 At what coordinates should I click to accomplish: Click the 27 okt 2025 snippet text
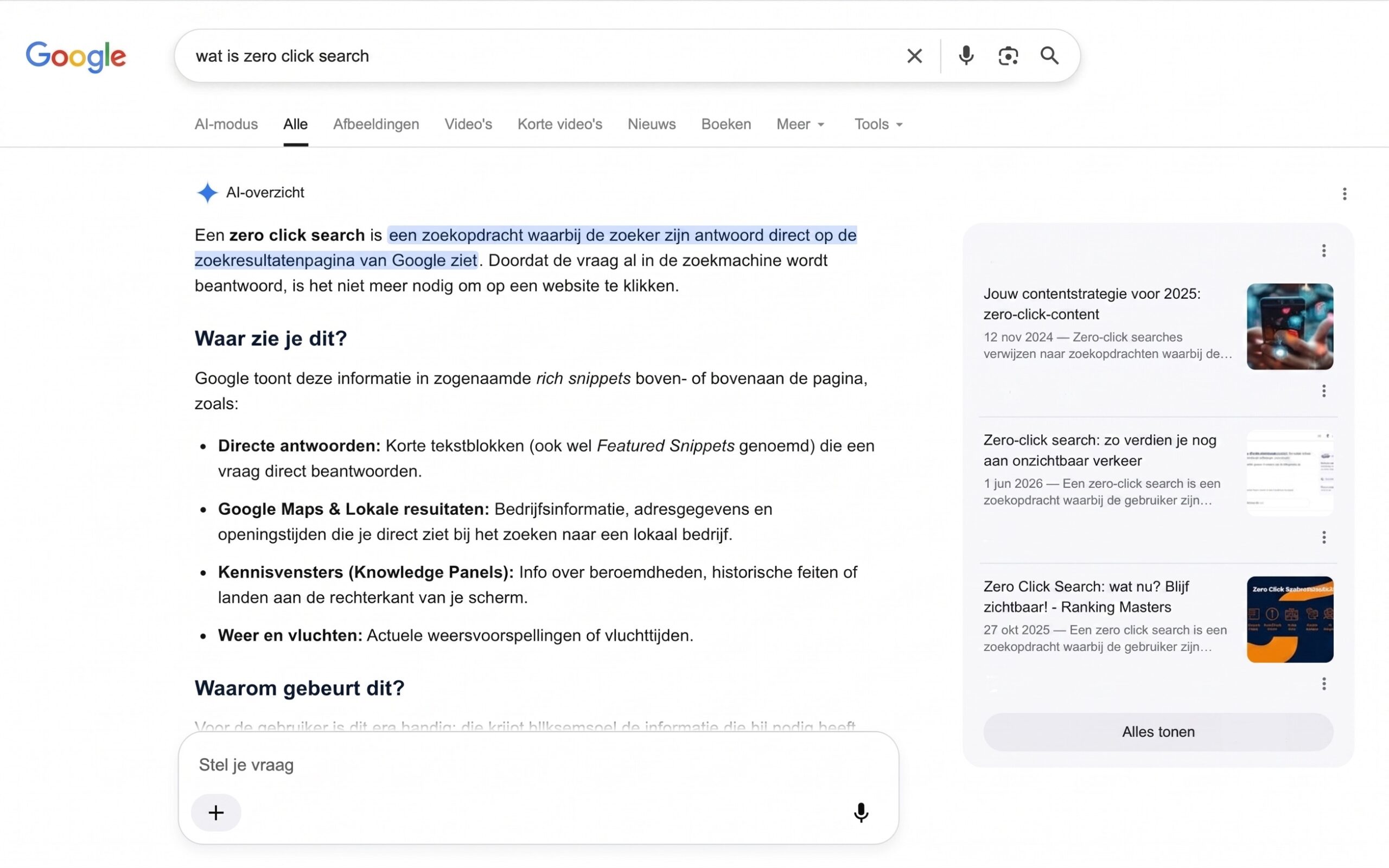(x=1105, y=638)
